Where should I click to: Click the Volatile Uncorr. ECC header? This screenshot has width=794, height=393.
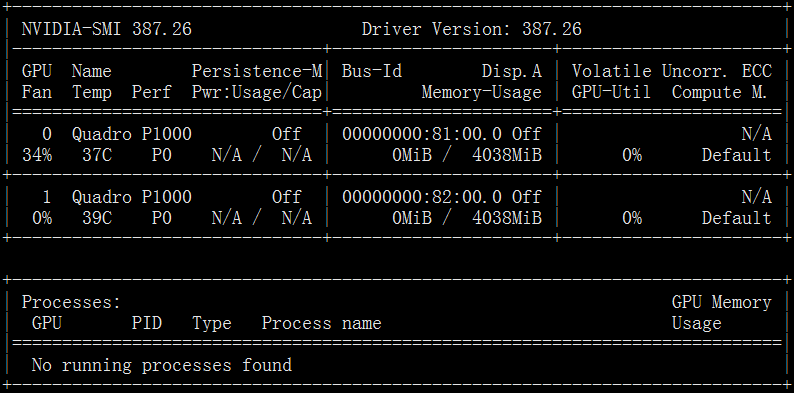pos(671,71)
